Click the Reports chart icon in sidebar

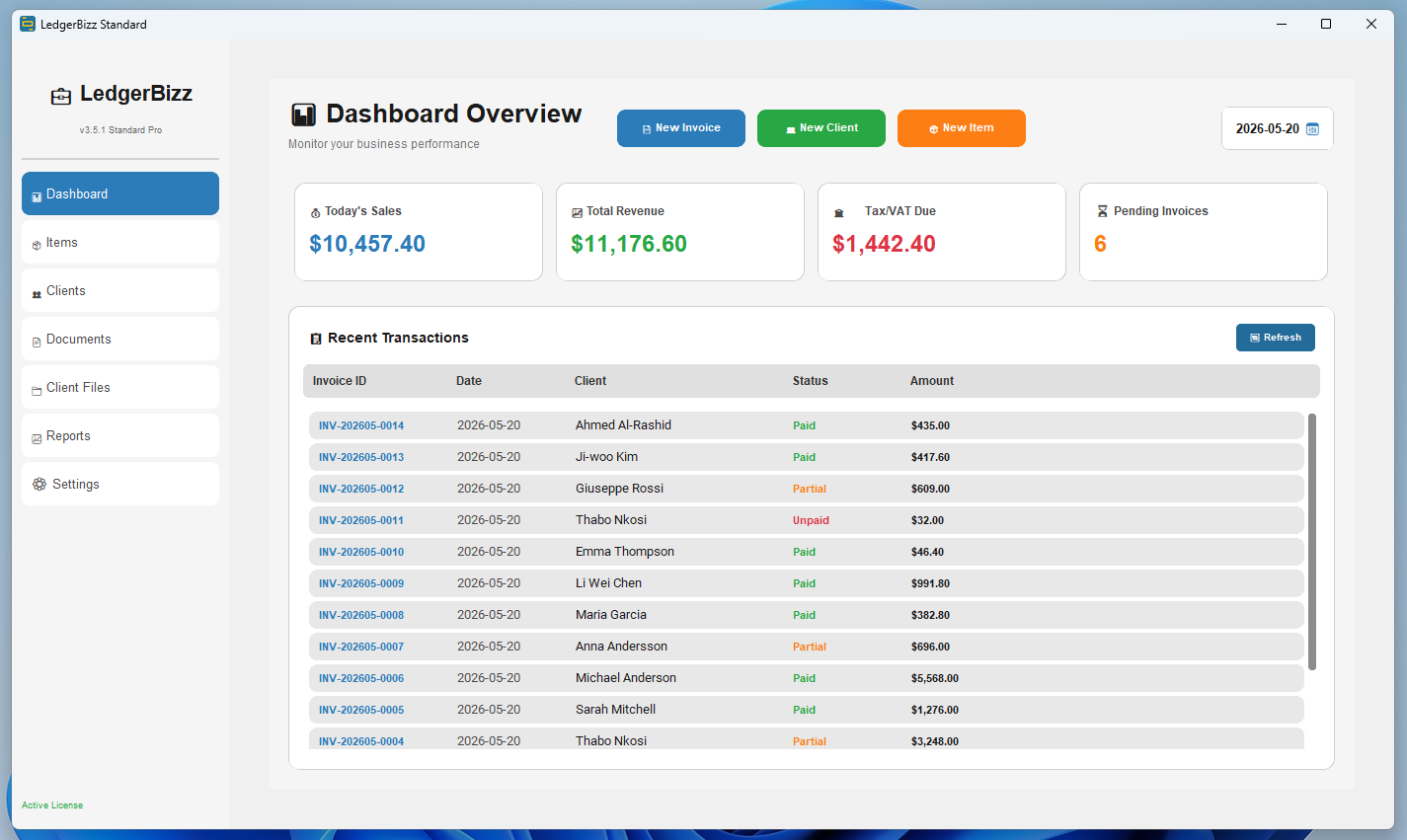(37, 438)
